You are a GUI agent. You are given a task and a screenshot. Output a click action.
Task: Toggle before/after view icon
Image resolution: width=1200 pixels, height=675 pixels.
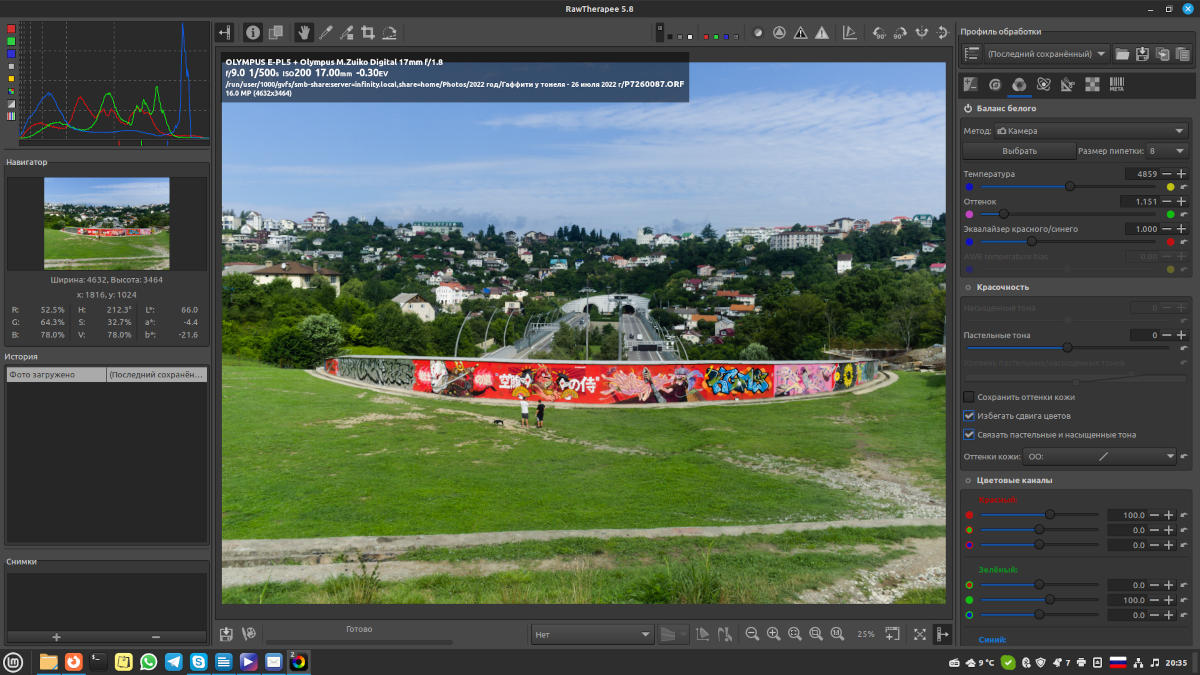click(275, 32)
